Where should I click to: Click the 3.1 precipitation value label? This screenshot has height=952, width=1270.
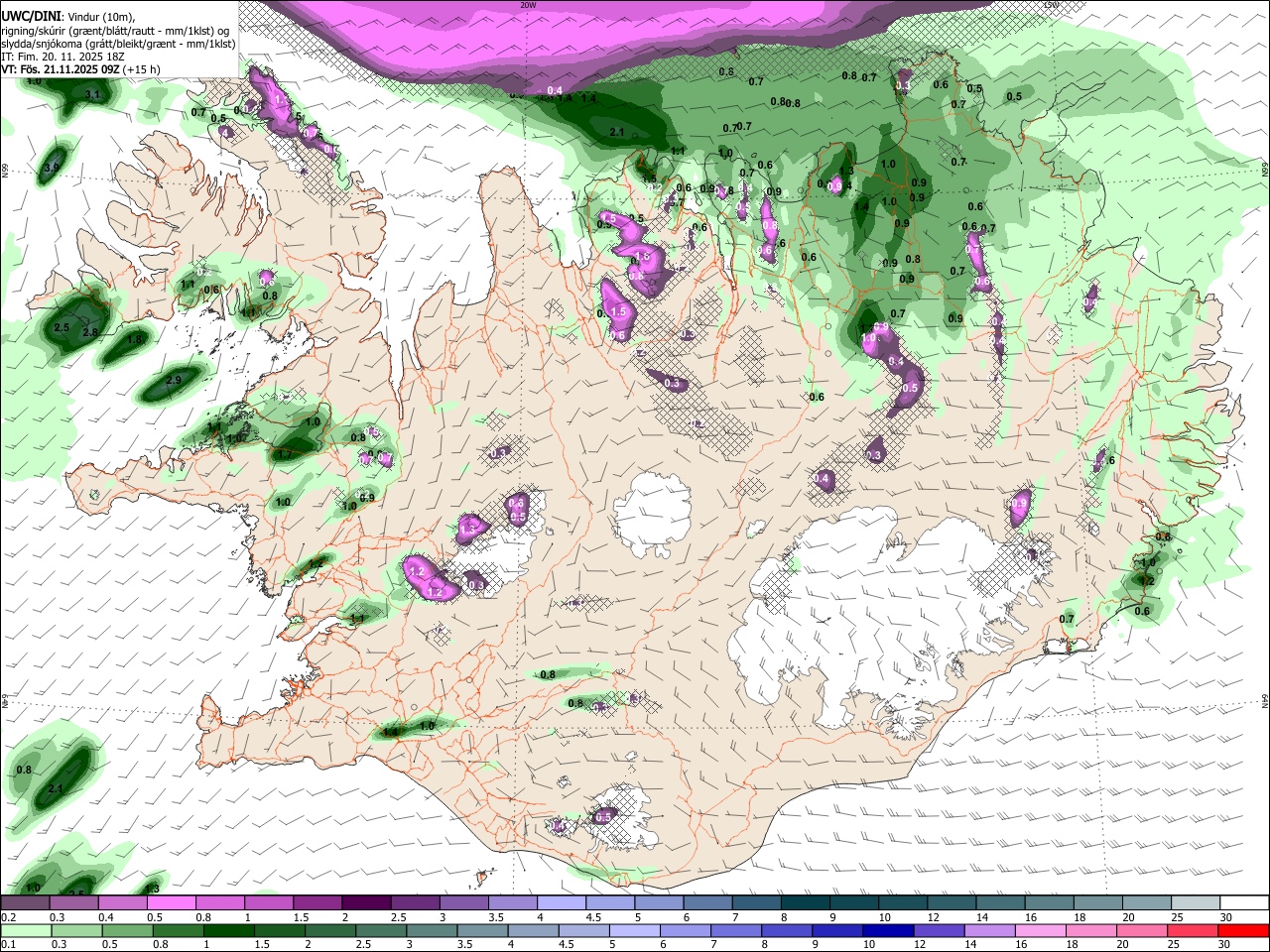point(93,95)
